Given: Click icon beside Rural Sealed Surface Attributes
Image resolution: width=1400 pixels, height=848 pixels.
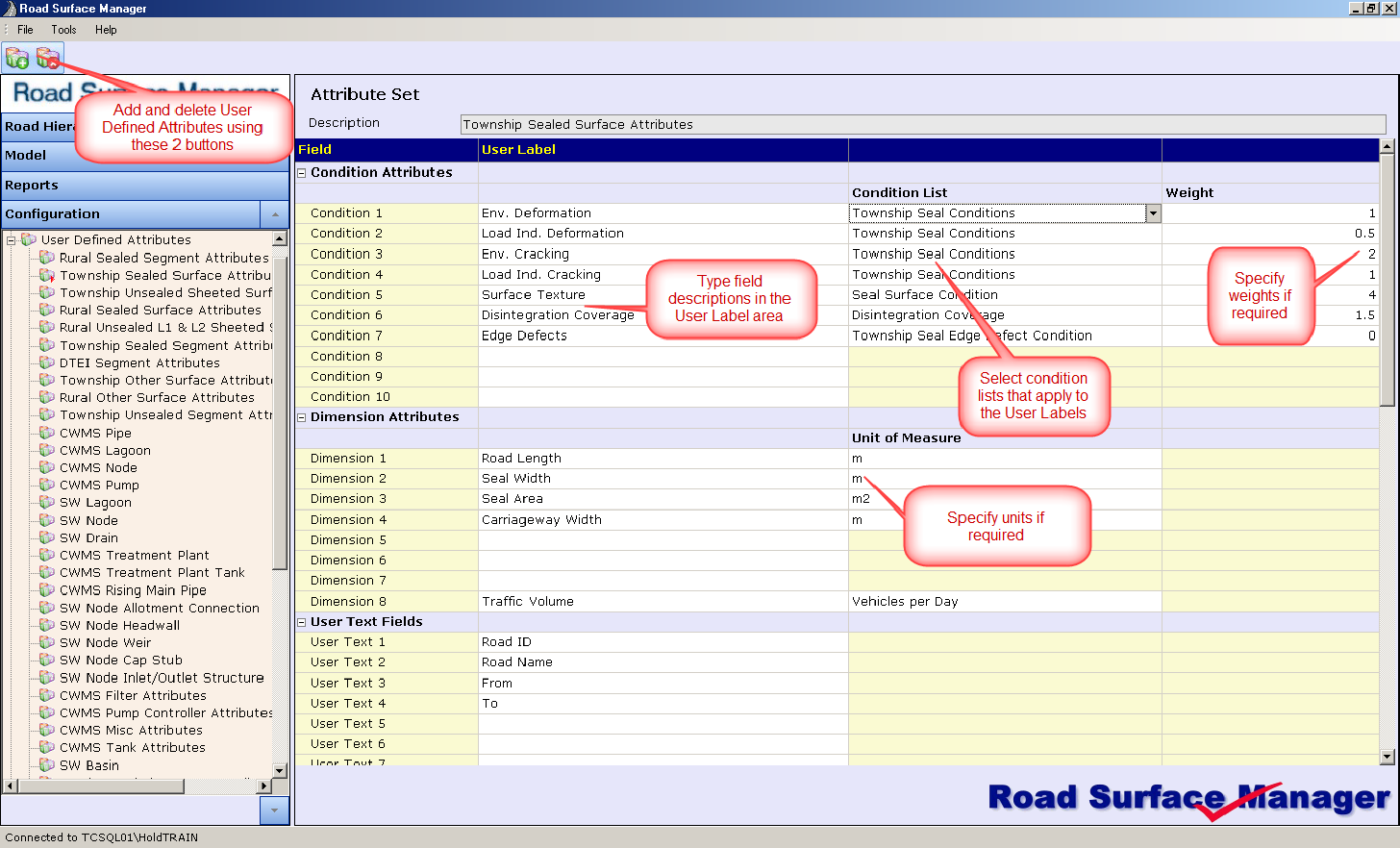Looking at the screenshot, I should pyautogui.click(x=46, y=310).
